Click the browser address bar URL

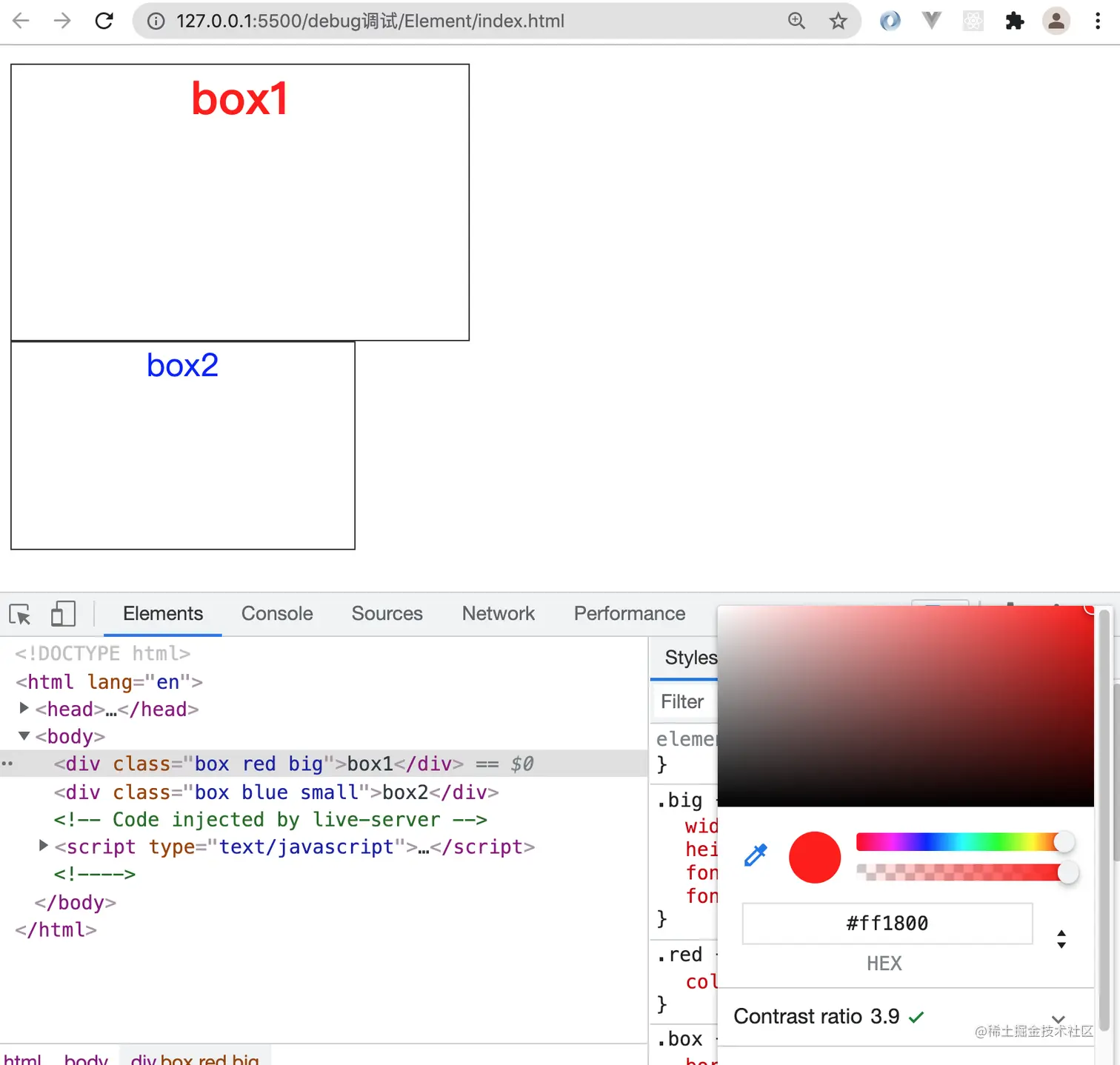(x=370, y=21)
